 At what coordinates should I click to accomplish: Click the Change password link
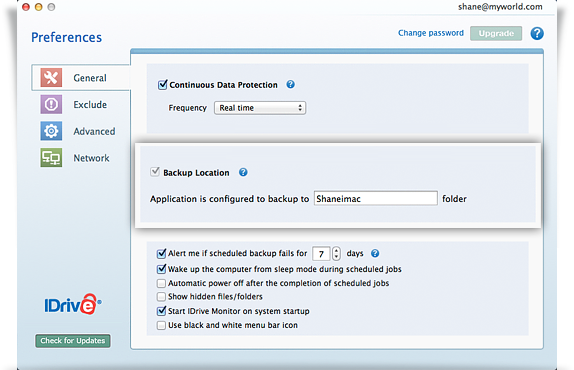pyautogui.click(x=431, y=33)
